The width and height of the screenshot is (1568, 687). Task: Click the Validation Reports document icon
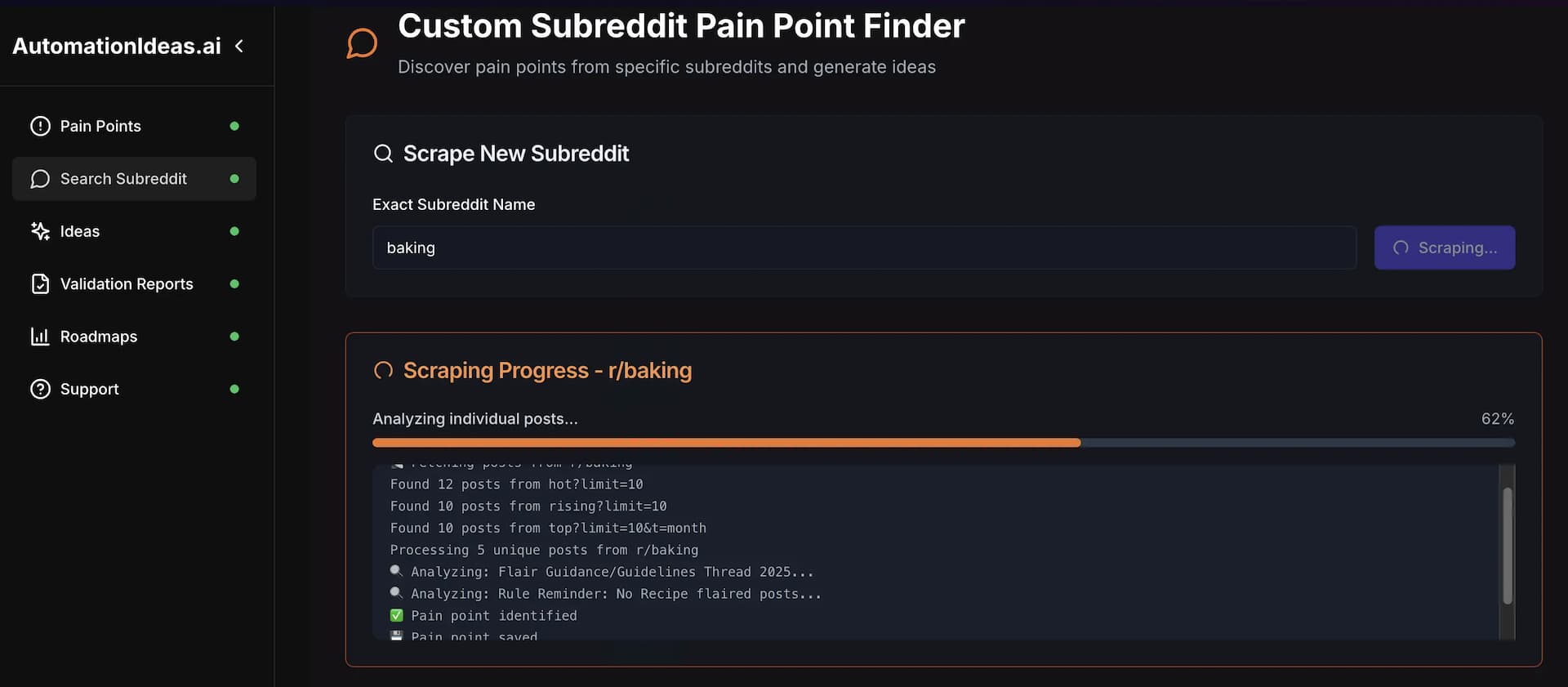point(40,283)
